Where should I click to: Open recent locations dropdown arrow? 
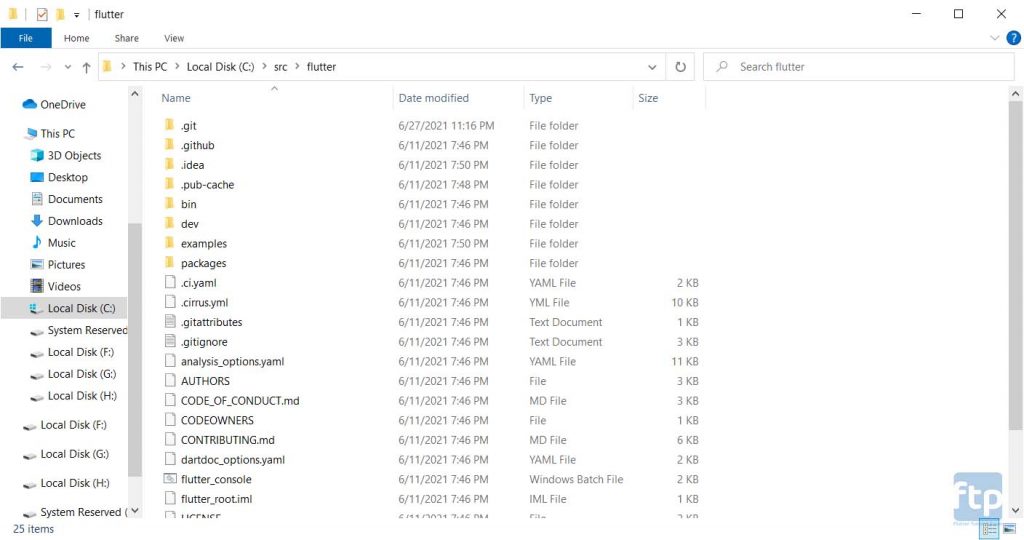68,67
